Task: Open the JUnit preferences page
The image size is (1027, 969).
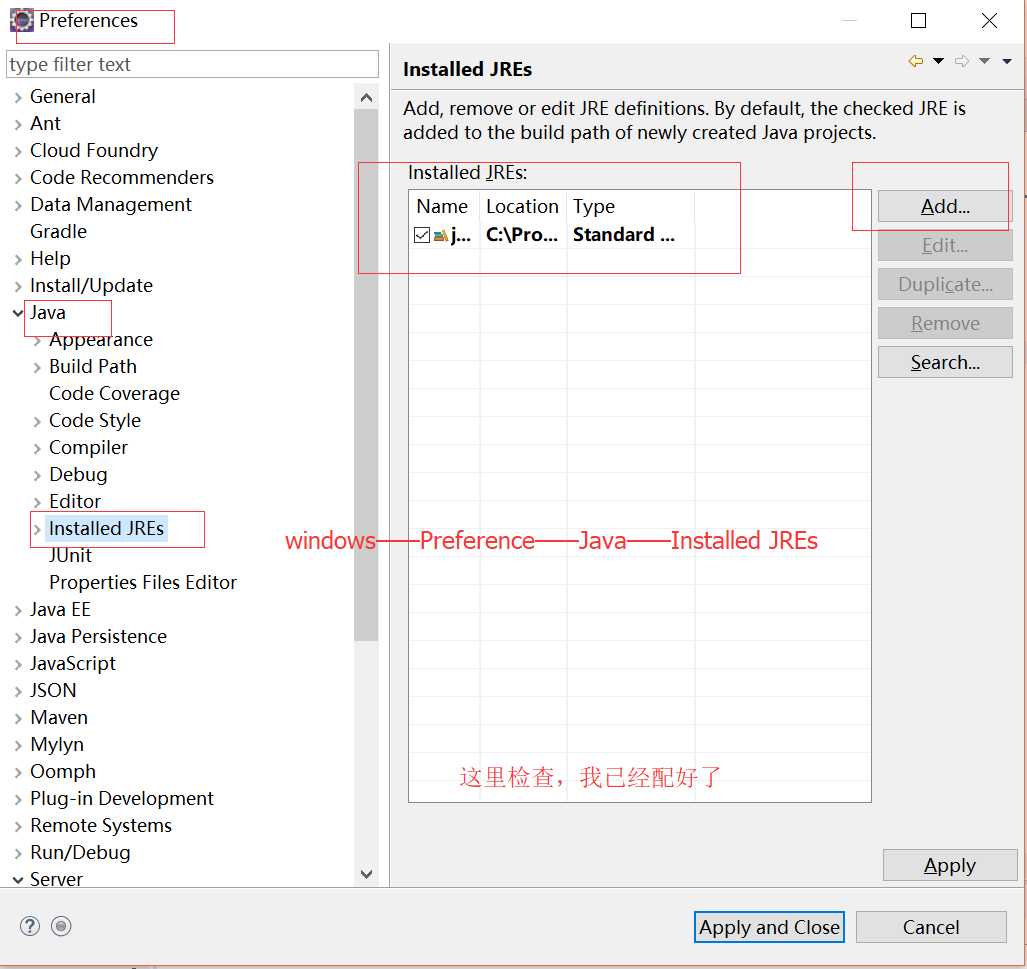Action: tap(70, 556)
